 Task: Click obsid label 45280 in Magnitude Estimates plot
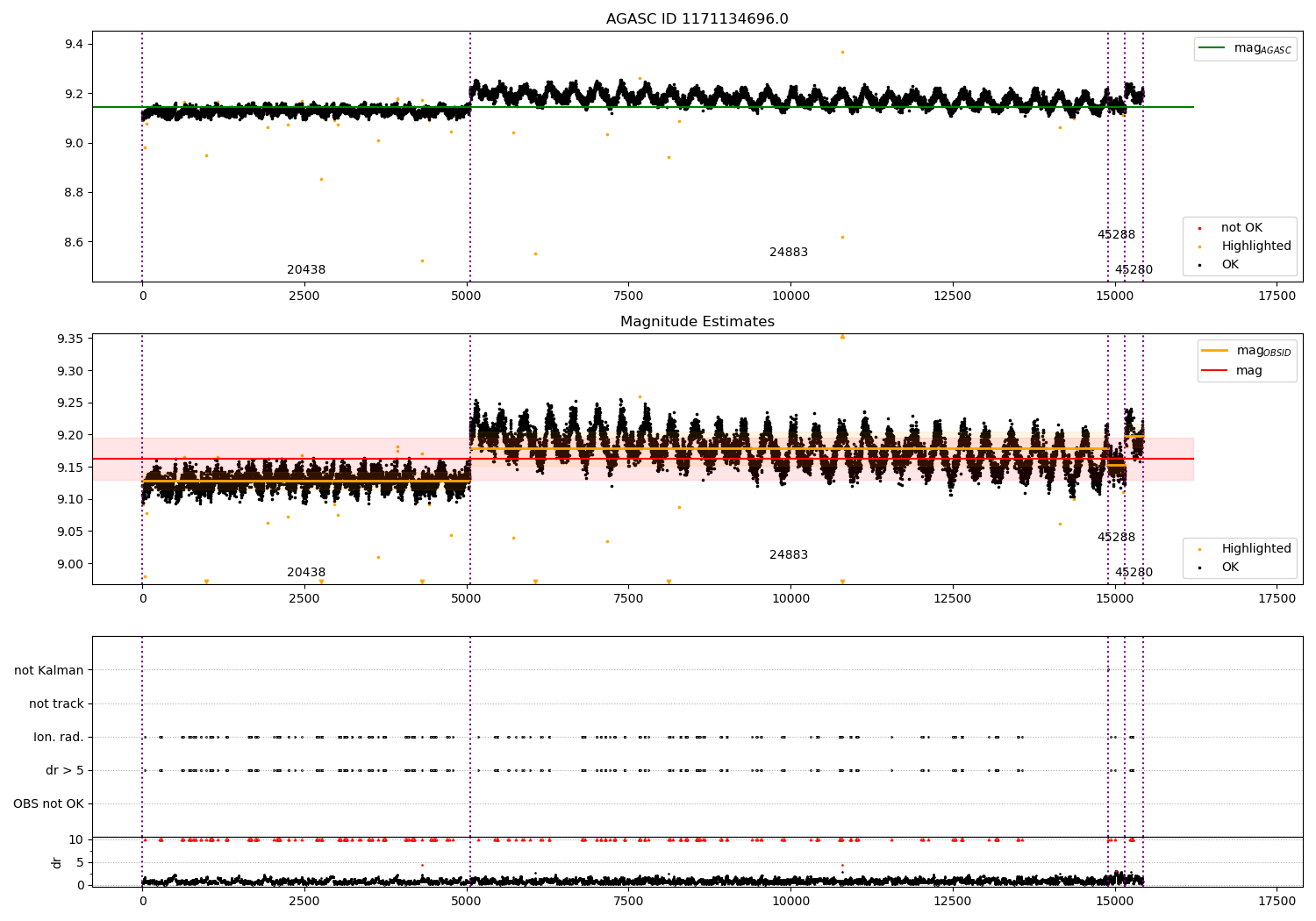1134,573
